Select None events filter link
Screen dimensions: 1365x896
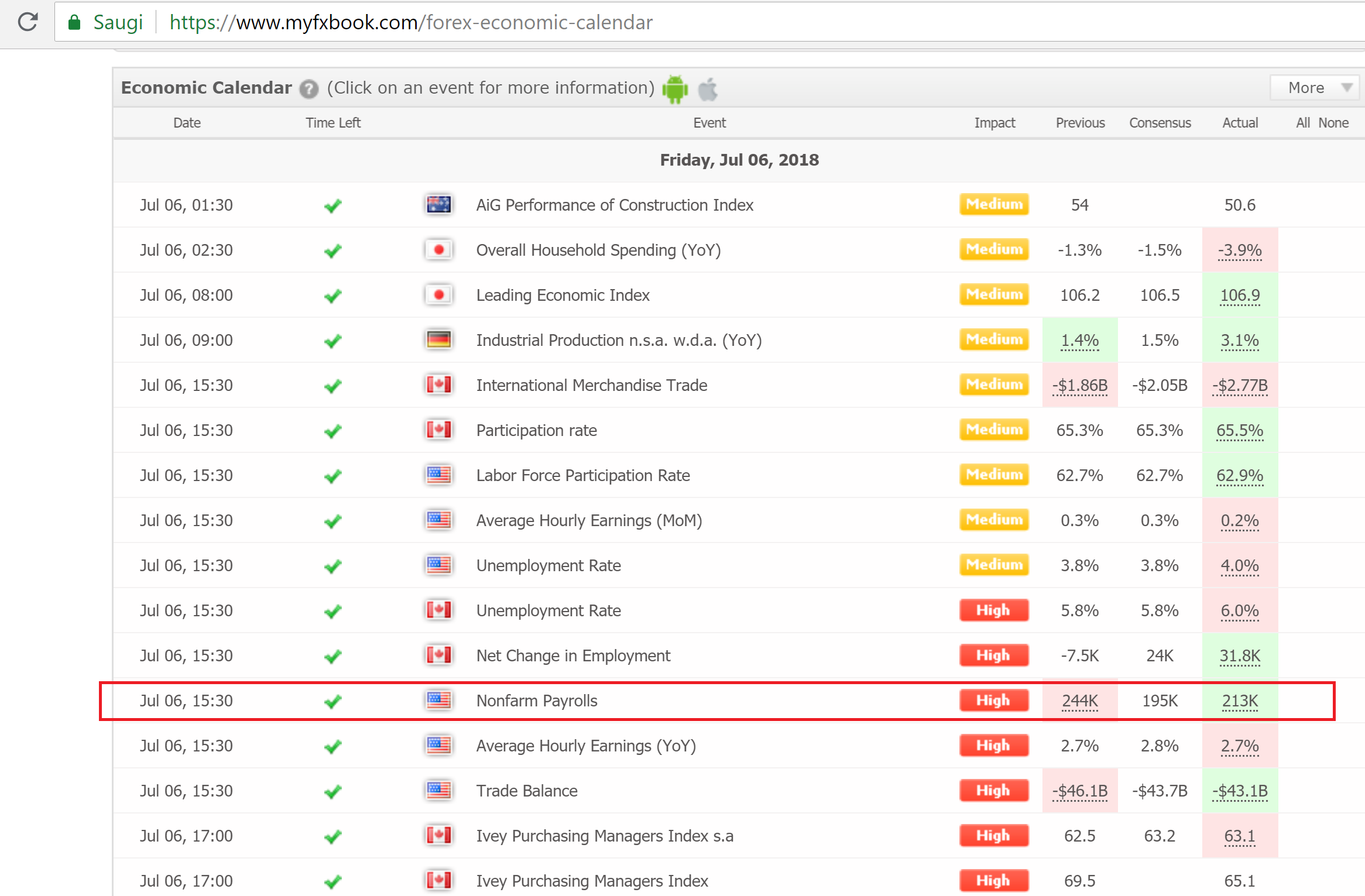(x=1333, y=123)
